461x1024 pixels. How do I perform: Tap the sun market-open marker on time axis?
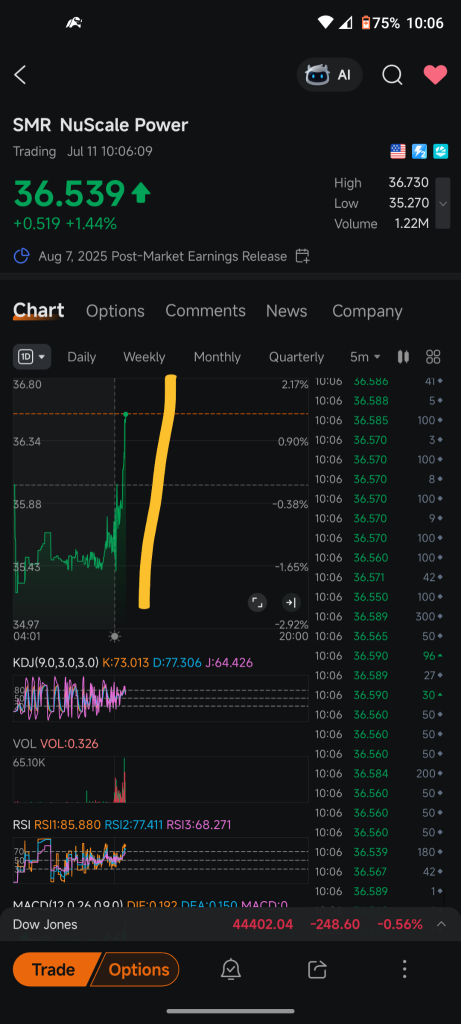115,636
